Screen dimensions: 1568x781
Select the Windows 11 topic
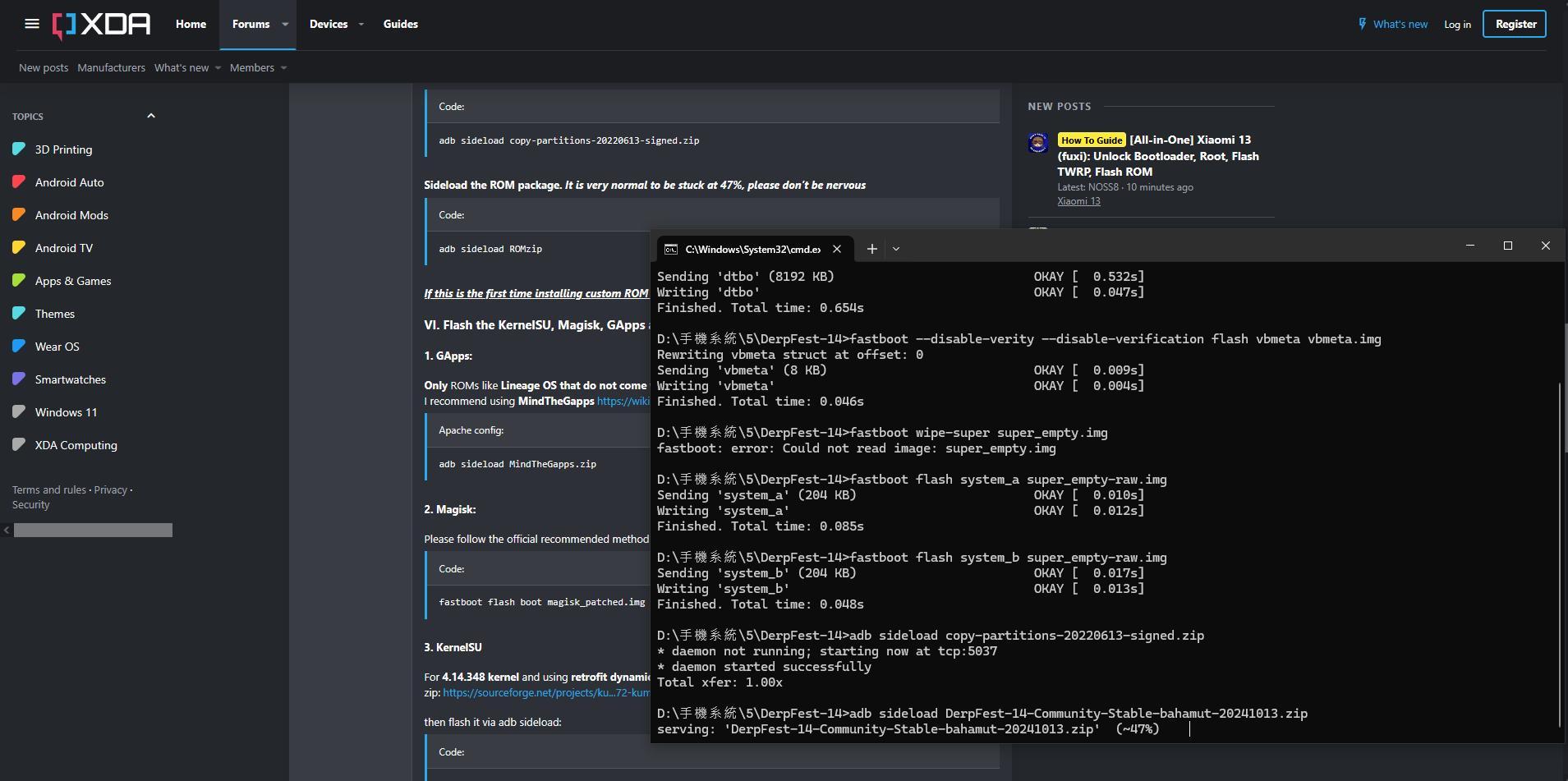click(x=66, y=412)
